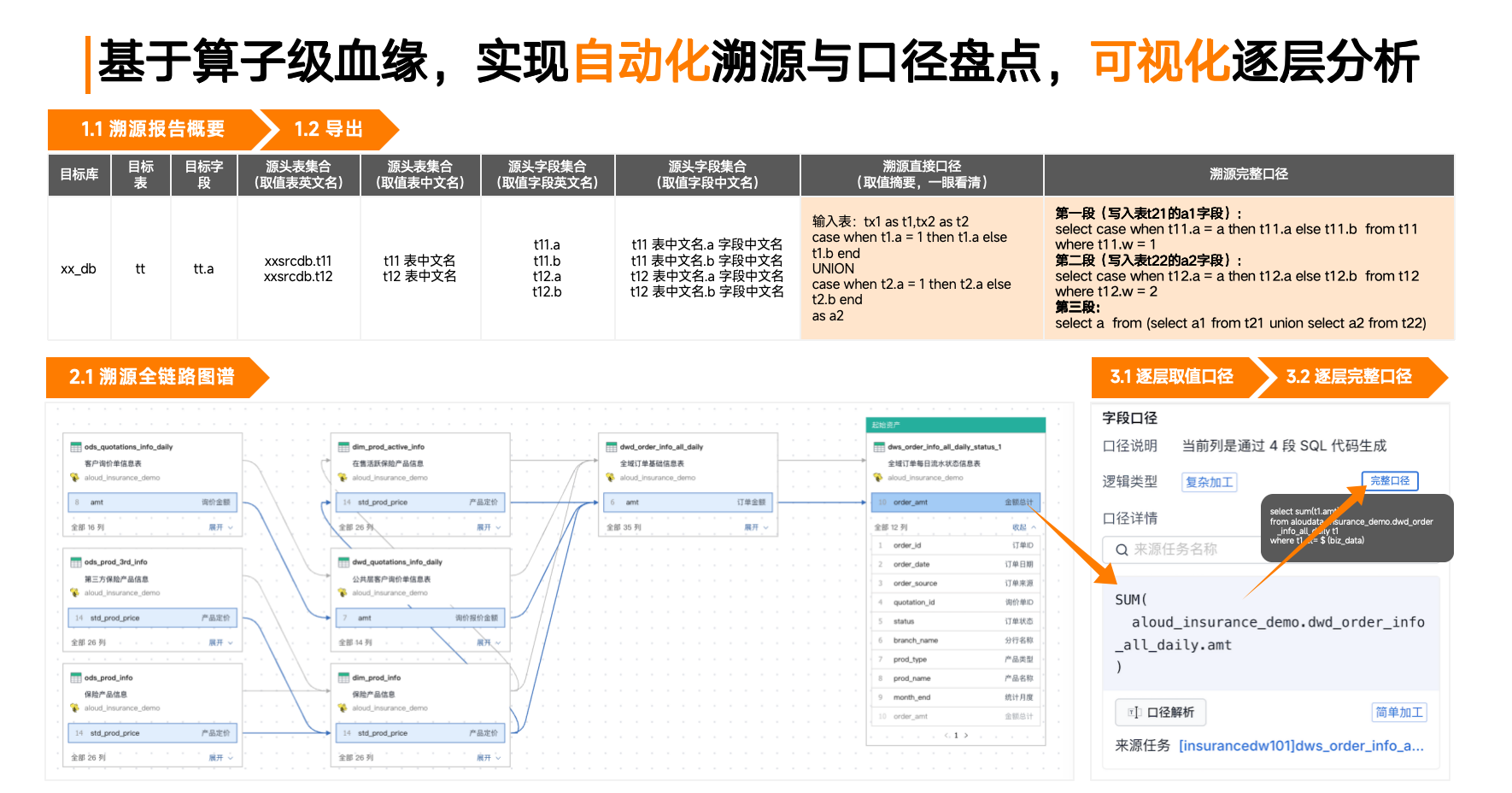Click the table icon of ods_quotations_info_daily
This screenshot has width=1512, height=793.
[x=76, y=447]
